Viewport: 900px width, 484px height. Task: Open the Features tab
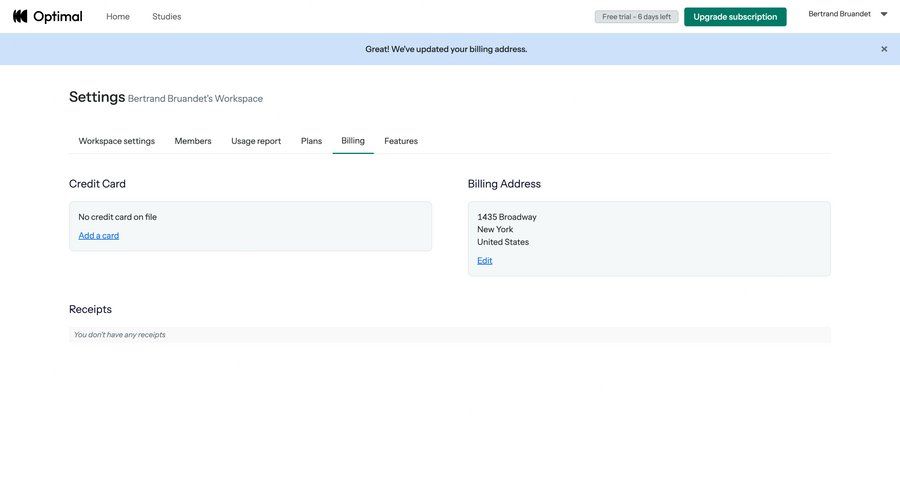coord(401,141)
